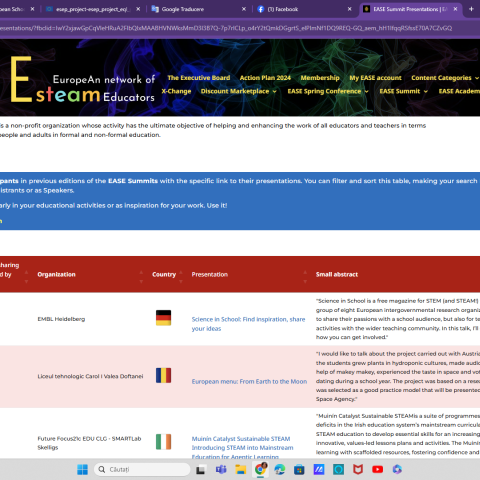Open McAfee from the taskbar

pyautogui.click(x=358, y=469)
